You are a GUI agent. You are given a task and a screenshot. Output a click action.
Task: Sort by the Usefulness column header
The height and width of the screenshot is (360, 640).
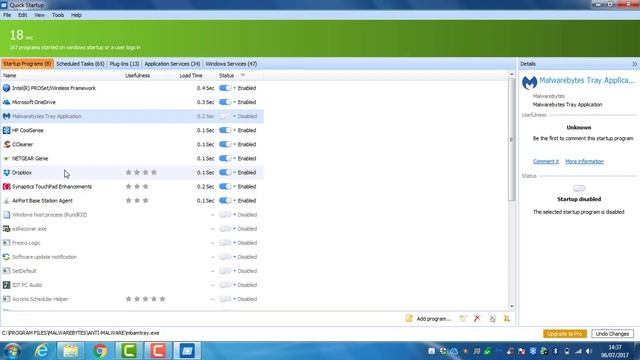click(138, 76)
